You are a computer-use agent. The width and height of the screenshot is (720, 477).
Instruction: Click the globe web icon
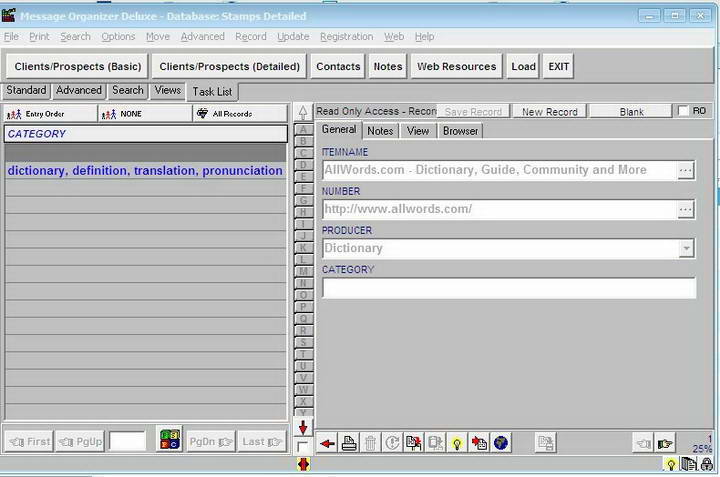tap(501, 443)
